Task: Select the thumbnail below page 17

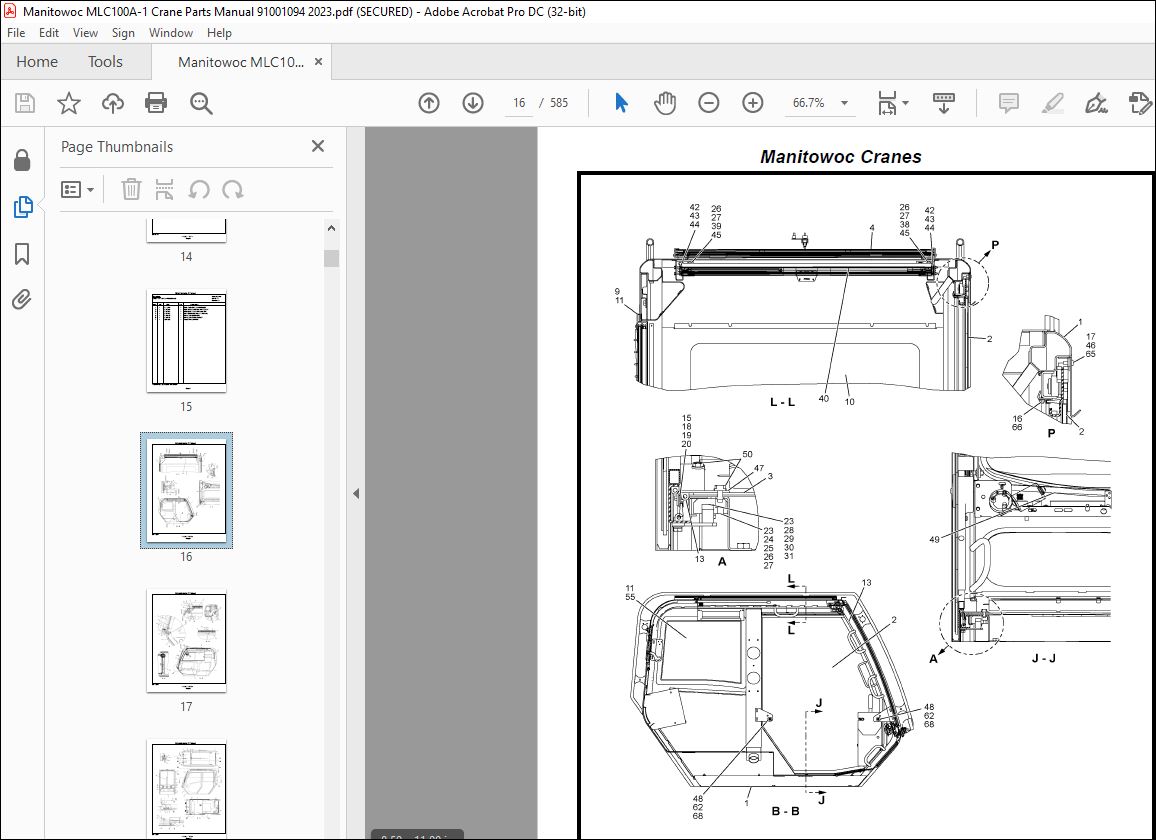Action: (187, 786)
